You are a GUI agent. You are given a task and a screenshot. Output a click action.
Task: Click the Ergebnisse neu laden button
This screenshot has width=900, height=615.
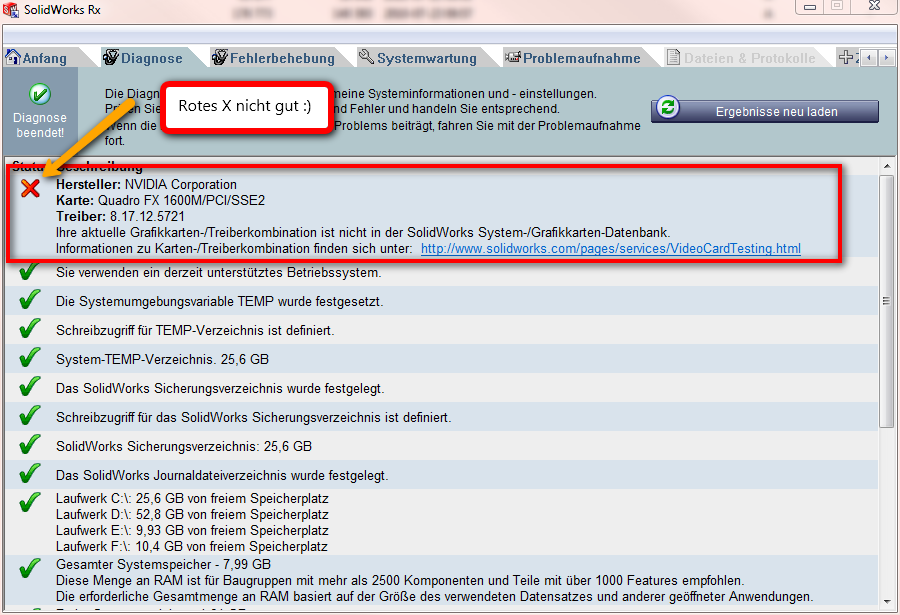(765, 111)
